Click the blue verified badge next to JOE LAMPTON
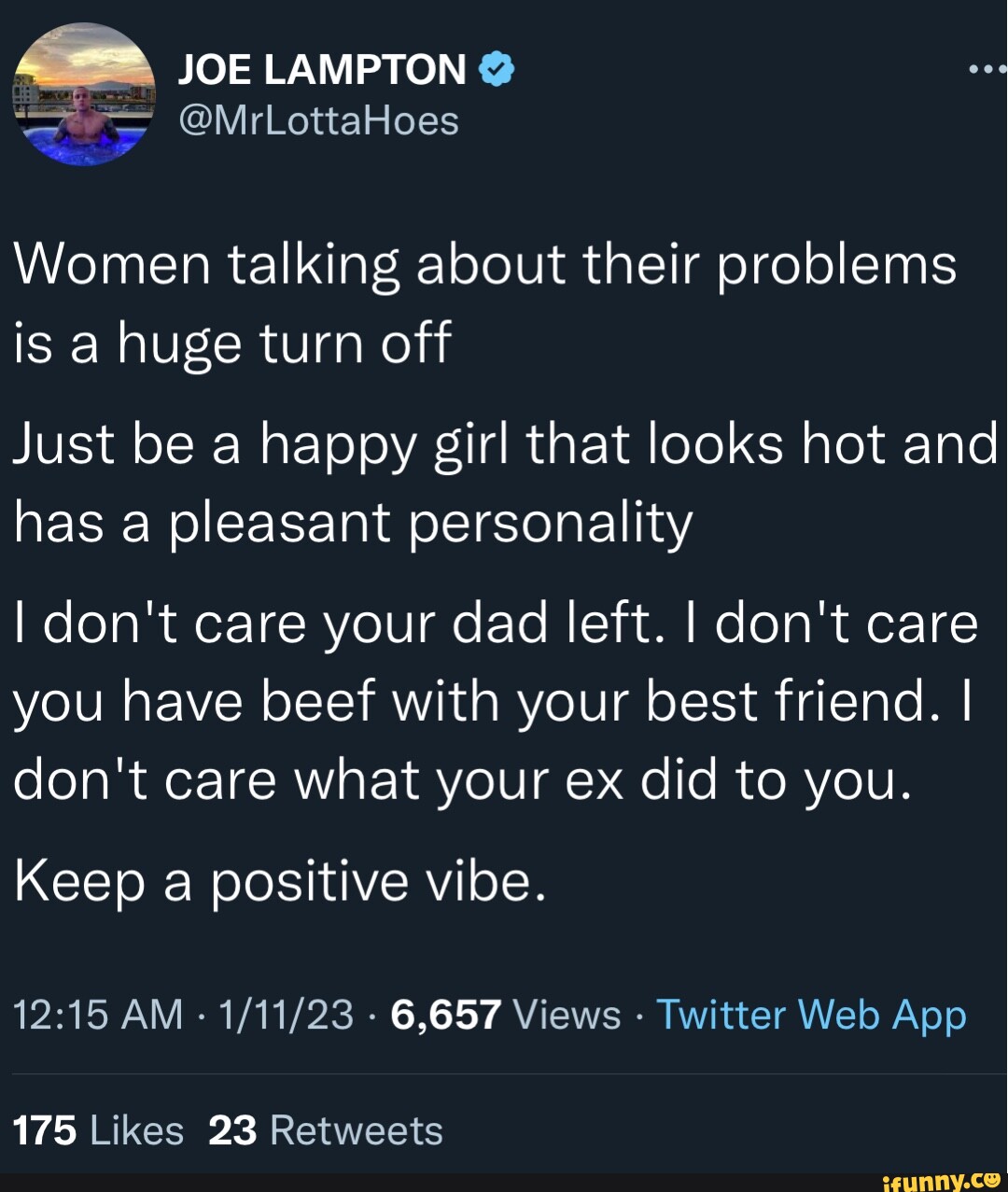1008x1192 pixels. (495, 67)
